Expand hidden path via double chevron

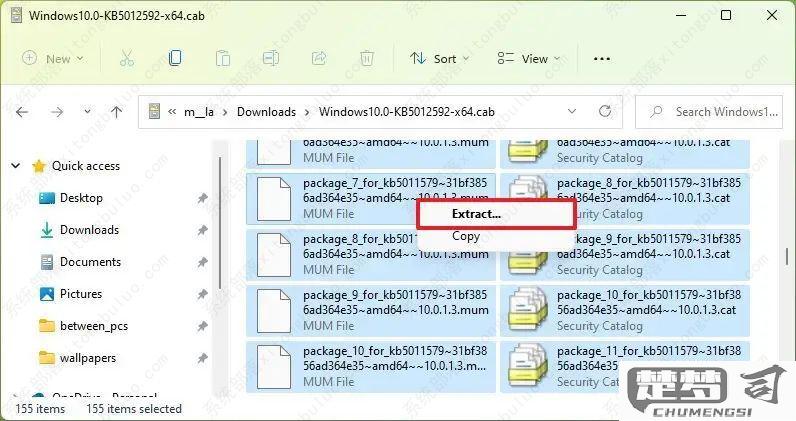coord(172,112)
